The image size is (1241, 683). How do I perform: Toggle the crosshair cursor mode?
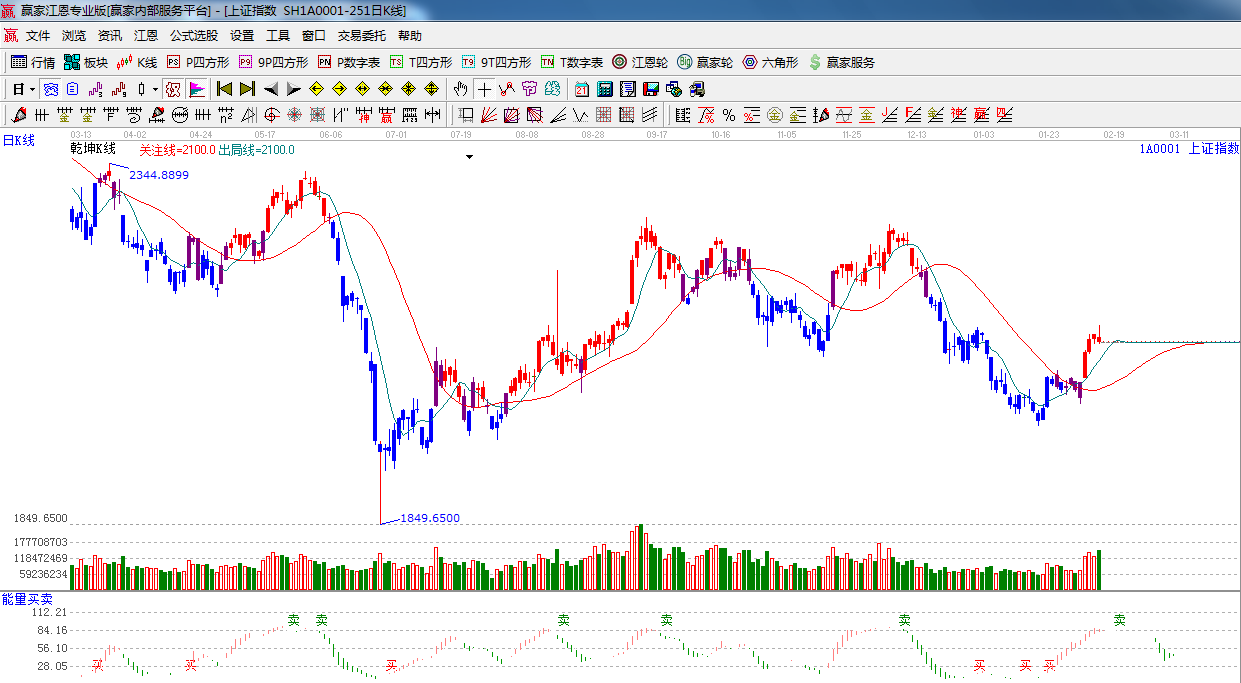point(484,89)
